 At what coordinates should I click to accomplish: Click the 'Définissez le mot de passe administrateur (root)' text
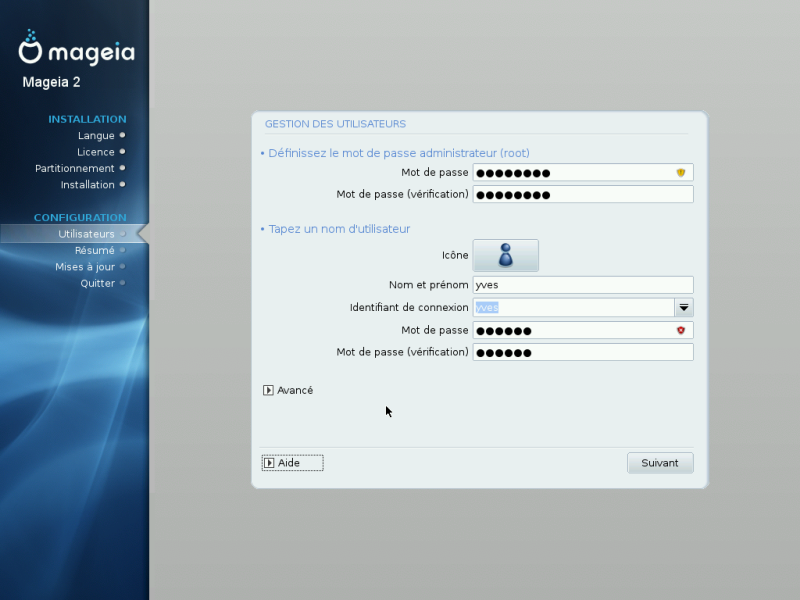point(399,153)
